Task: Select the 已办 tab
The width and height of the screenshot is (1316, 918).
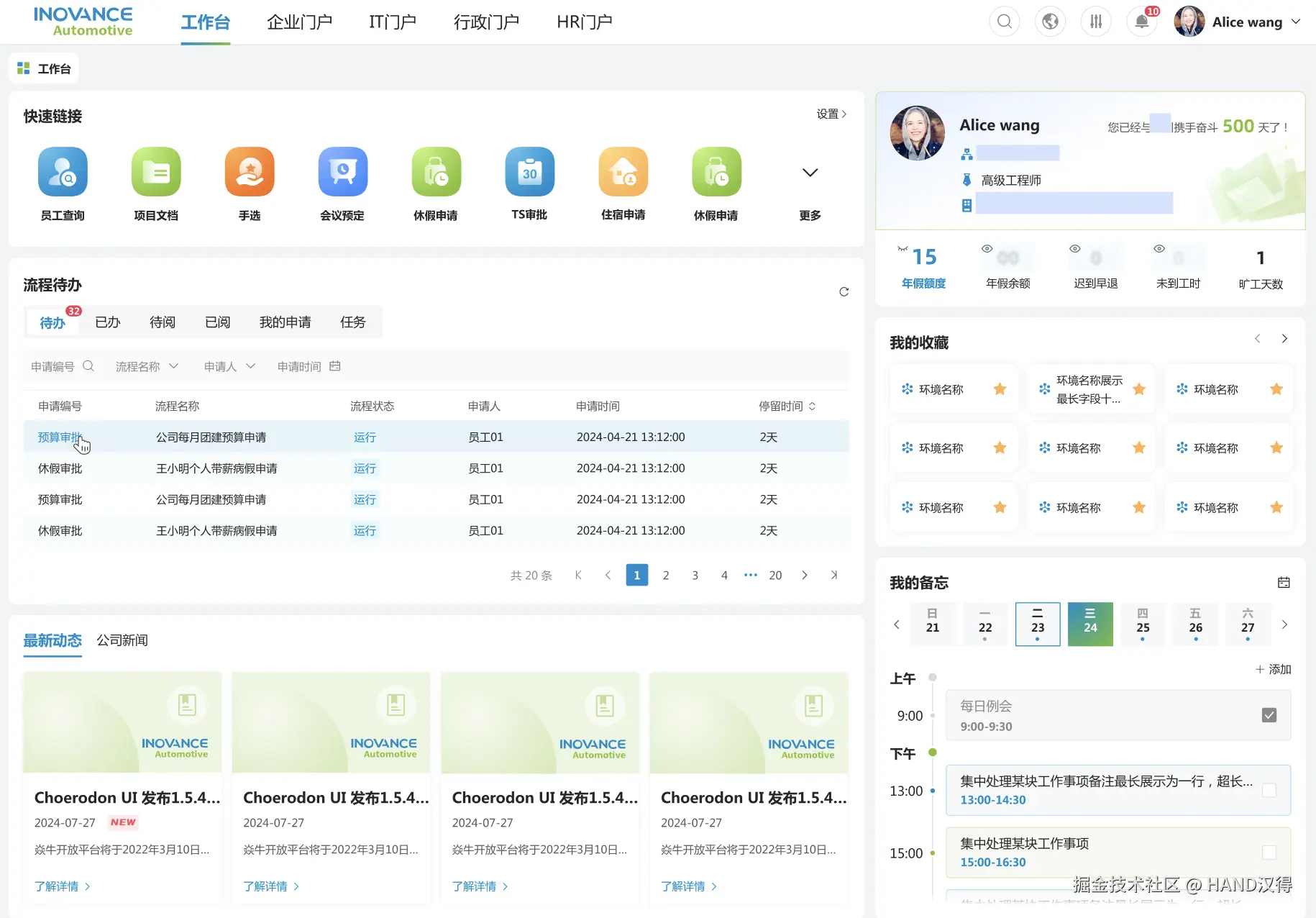Action: (108, 322)
